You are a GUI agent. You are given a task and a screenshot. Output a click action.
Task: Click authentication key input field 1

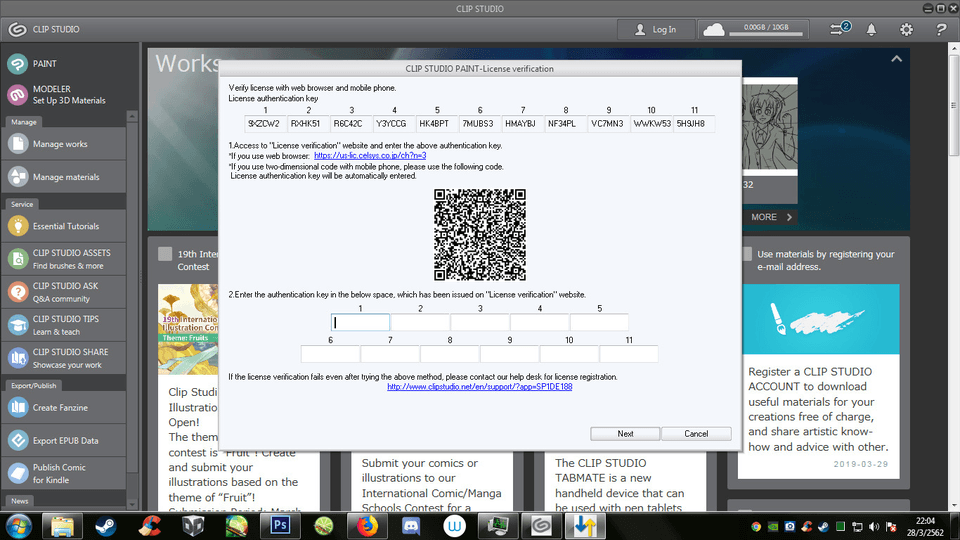click(x=360, y=322)
